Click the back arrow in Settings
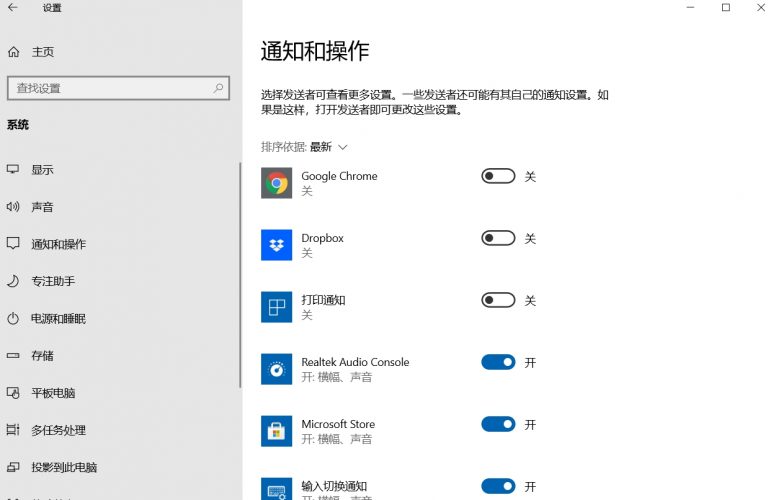 [13, 7]
